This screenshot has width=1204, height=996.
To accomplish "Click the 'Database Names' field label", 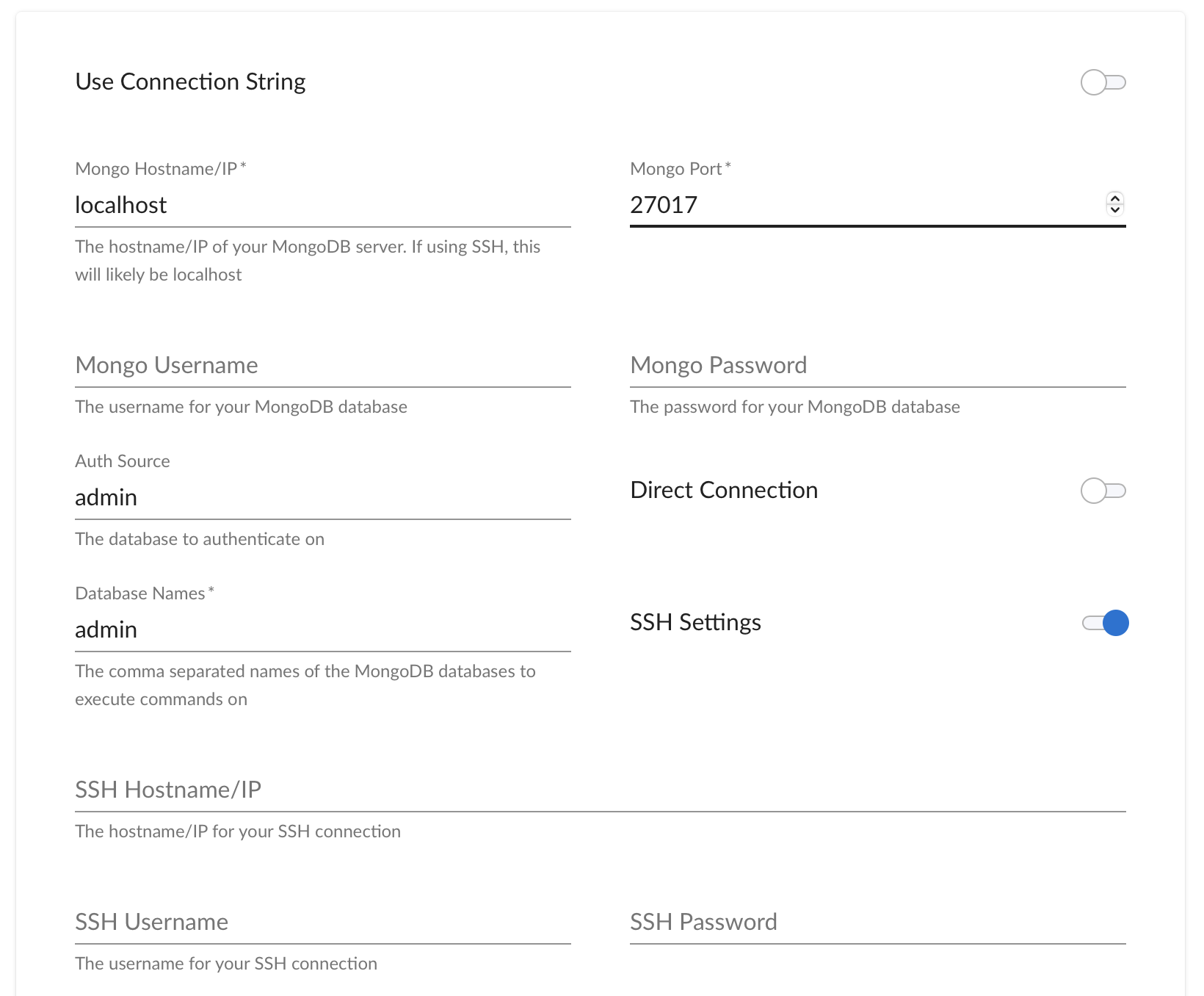I will 140,593.
